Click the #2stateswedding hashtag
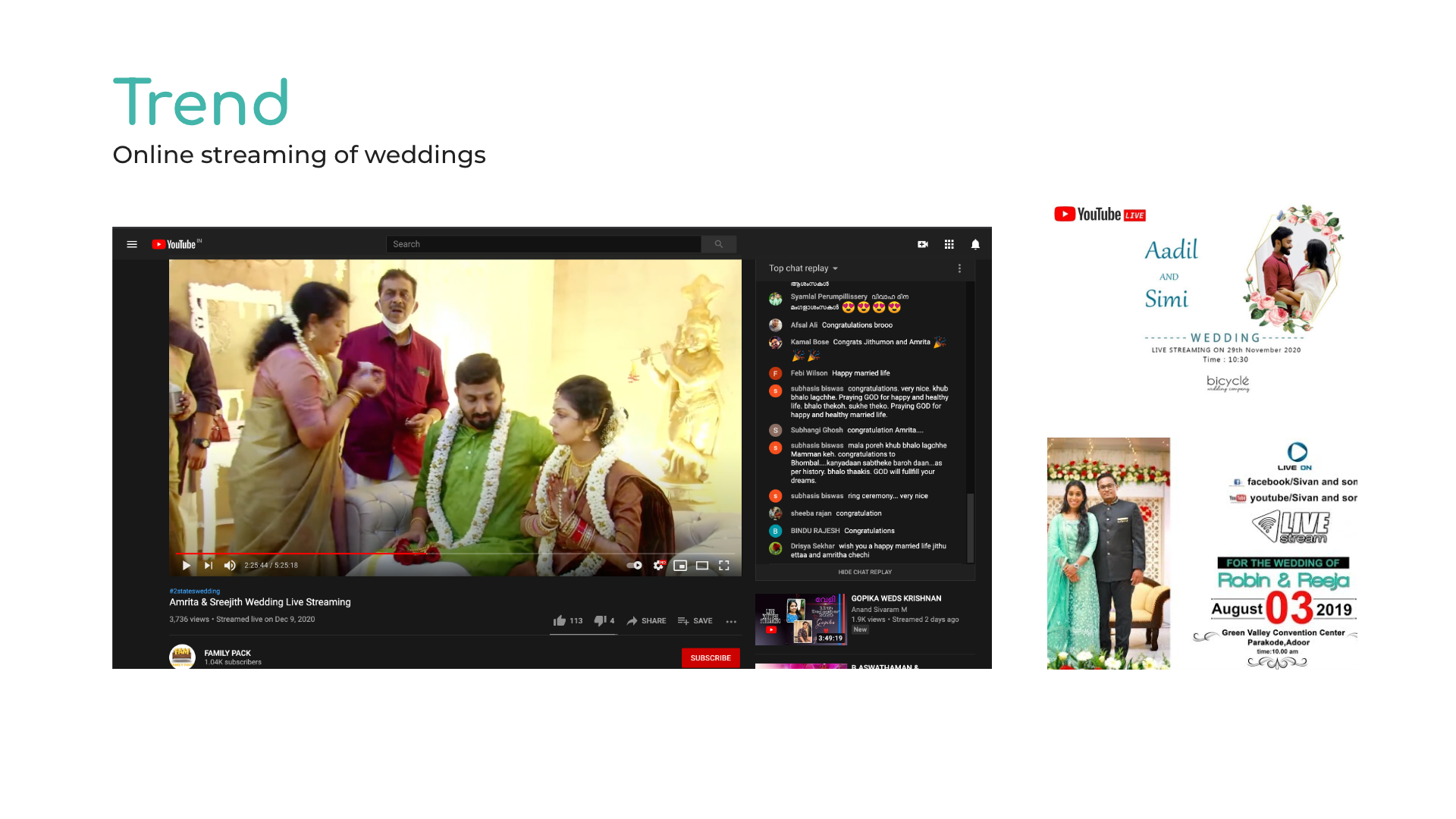This screenshot has height=819, width=1456. 195,591
